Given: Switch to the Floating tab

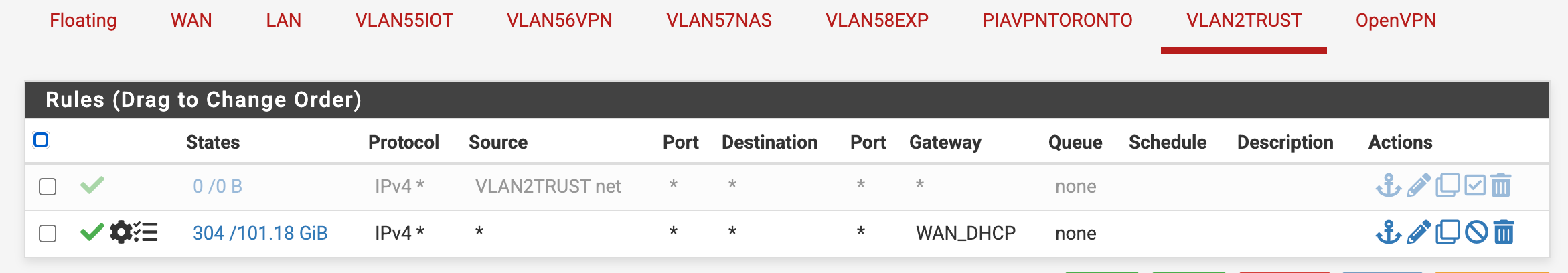Looking at the screenshot, I should click(83, 21).
